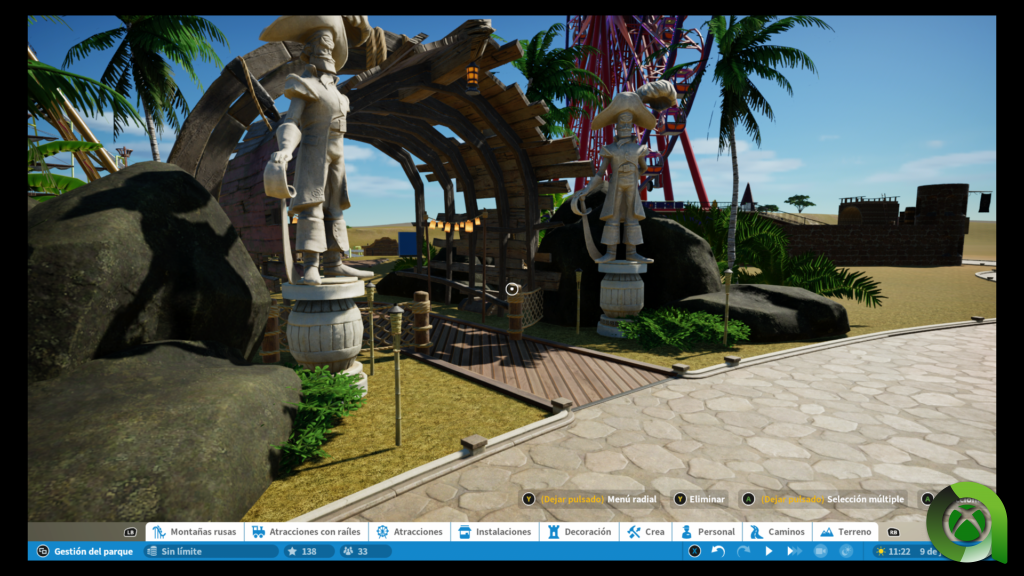Open the Decoración tab
Viewport: 1024px width, 576px height.
click(578, 532)
